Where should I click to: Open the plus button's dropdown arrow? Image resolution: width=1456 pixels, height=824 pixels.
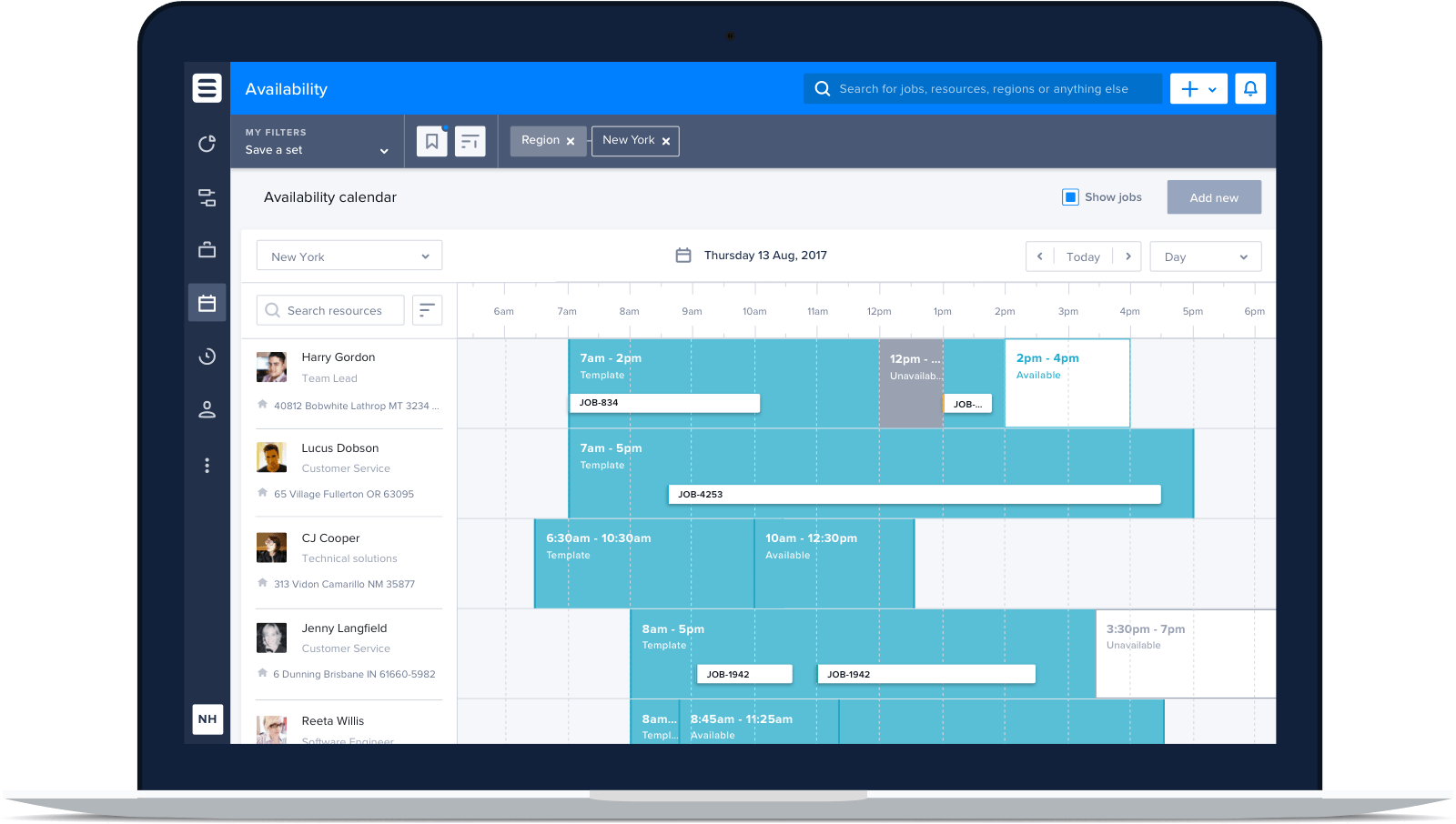click(1211, 88)
